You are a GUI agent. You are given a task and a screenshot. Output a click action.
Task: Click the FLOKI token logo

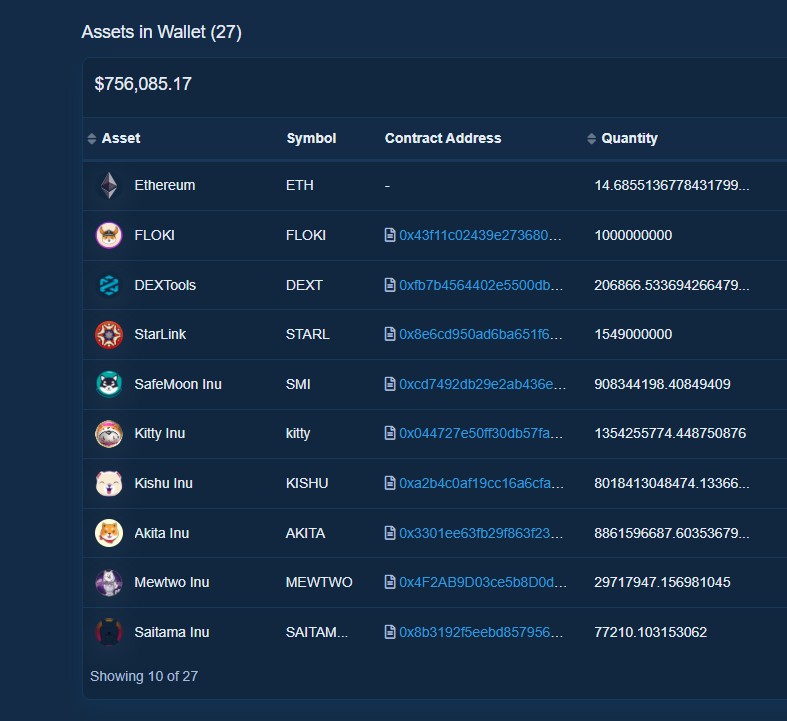109,235
